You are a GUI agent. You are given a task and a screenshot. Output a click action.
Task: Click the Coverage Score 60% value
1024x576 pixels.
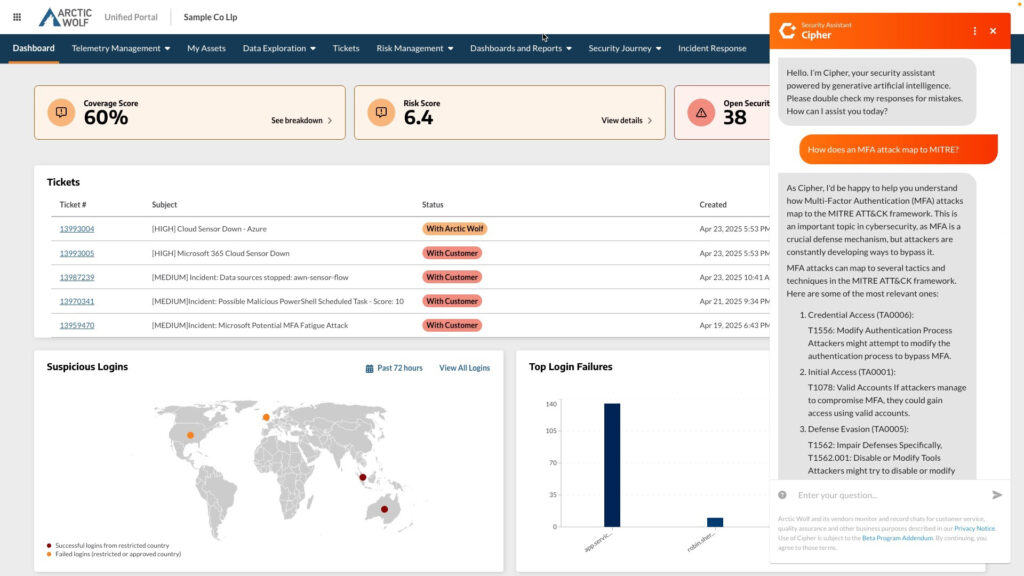(106, 118)
